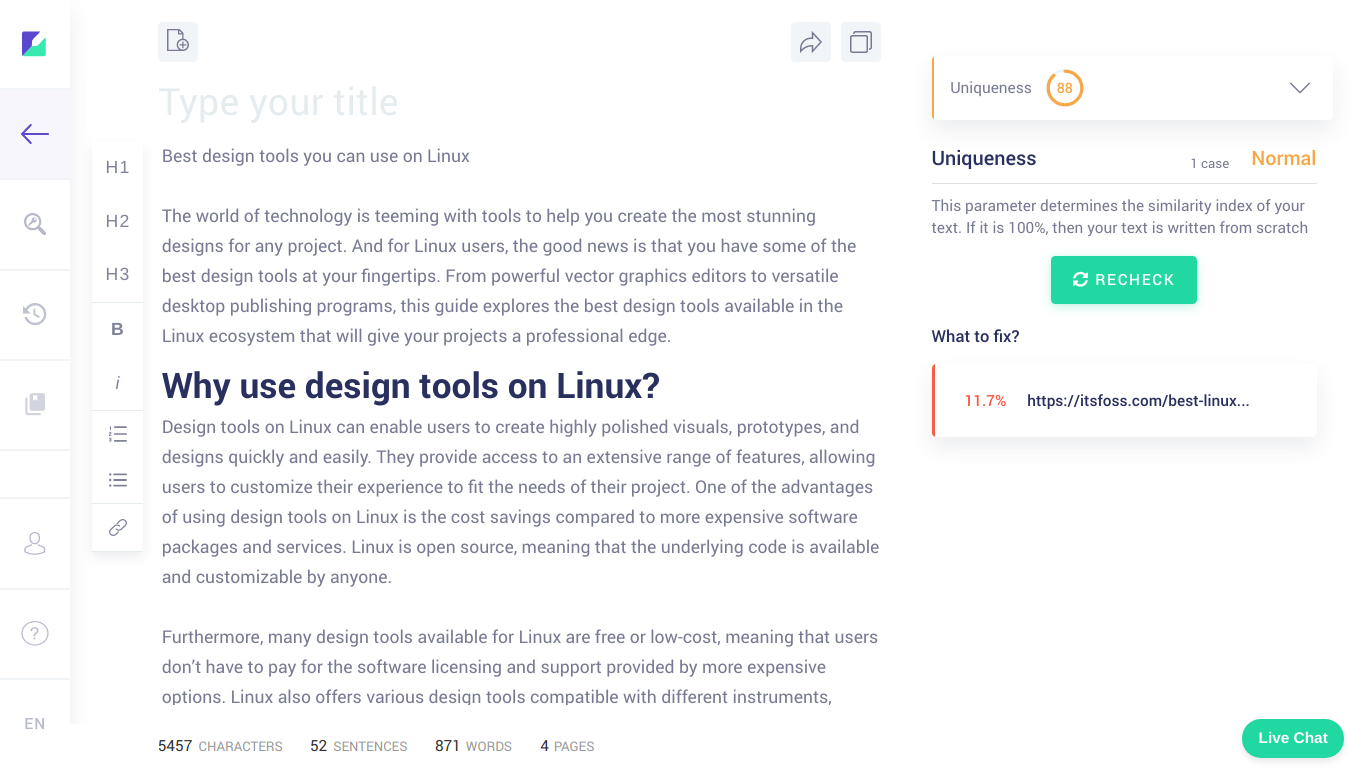1366x768 pixels.
Task: Open the user profile icon
Action: pos(35,544)
